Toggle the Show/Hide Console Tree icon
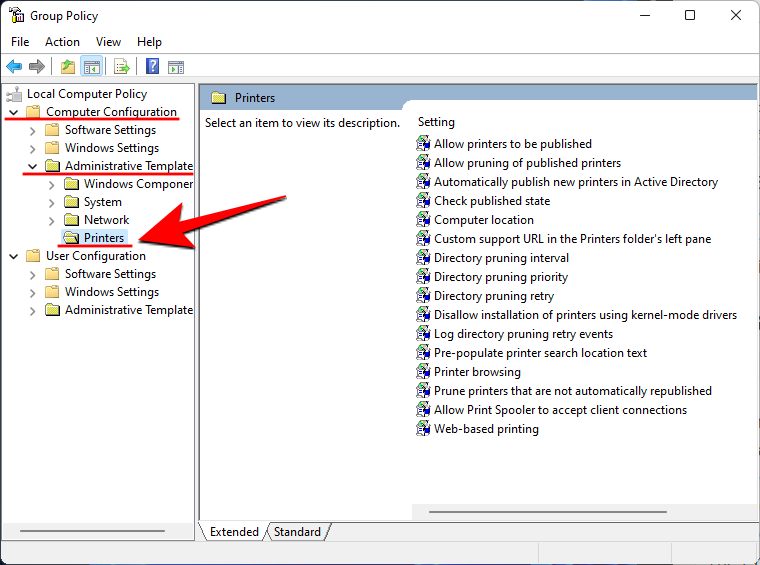The width and height of the screenshot is (760, 565). (92, 66)
